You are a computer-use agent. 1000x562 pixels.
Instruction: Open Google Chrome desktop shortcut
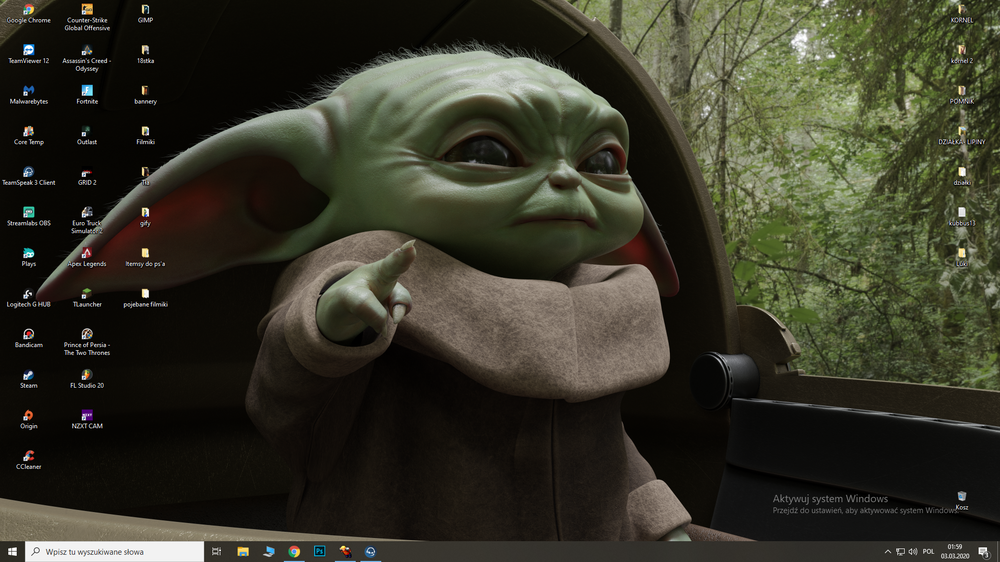click(x=29, y=14)
